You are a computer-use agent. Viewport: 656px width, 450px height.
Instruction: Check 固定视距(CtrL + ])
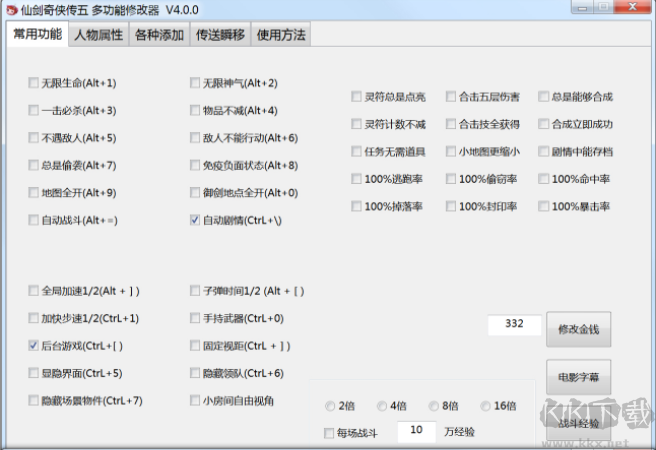click(195, 345)
